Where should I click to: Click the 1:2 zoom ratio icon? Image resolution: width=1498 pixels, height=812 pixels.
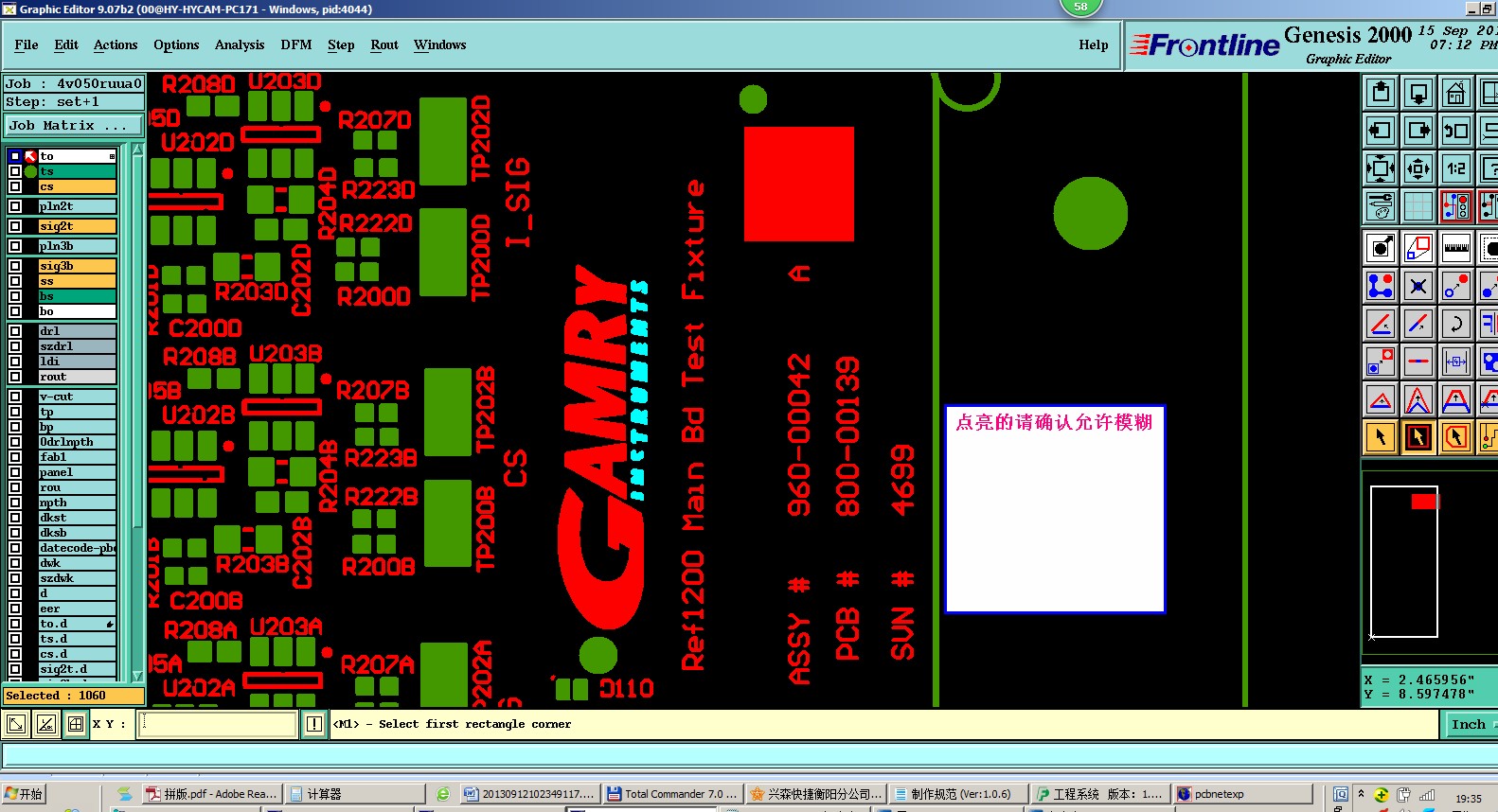coord(1456,168)
